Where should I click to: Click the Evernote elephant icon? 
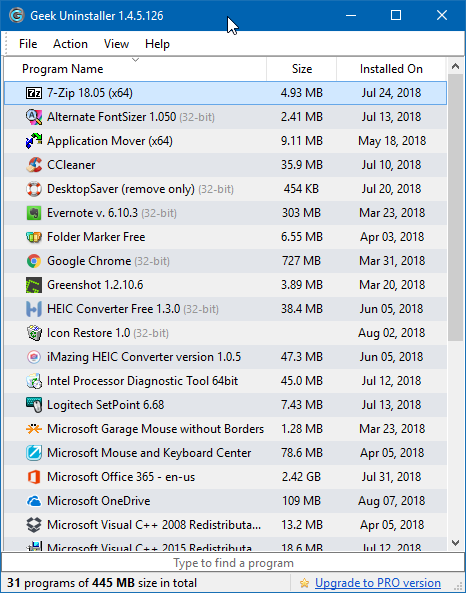click(34, 213)
